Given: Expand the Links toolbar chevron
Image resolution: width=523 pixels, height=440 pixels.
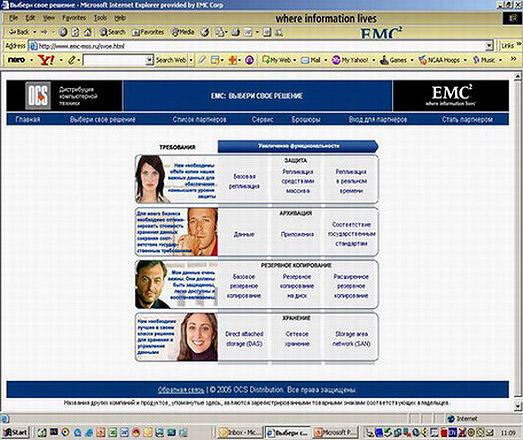Looking at the screenshot, I should [519, 44].
